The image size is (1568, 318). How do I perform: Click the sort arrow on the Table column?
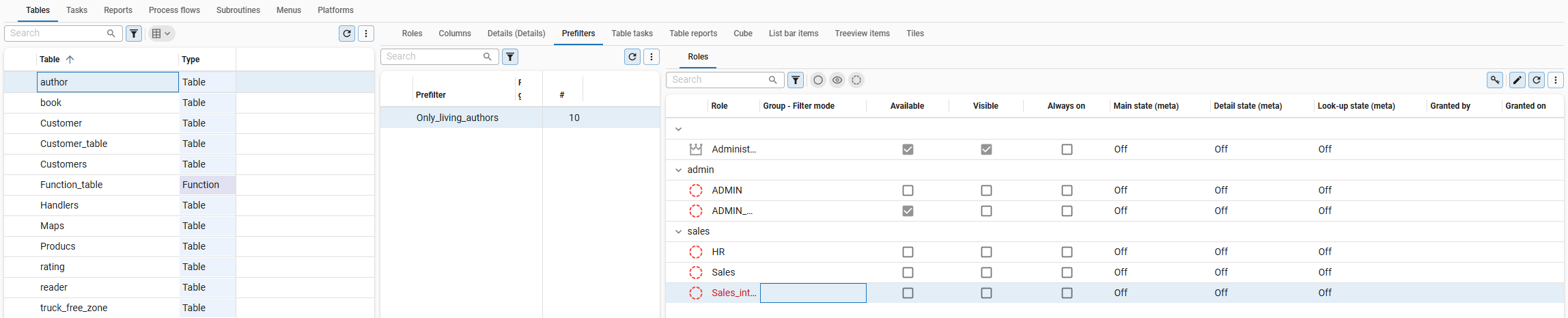click(70, 59)
